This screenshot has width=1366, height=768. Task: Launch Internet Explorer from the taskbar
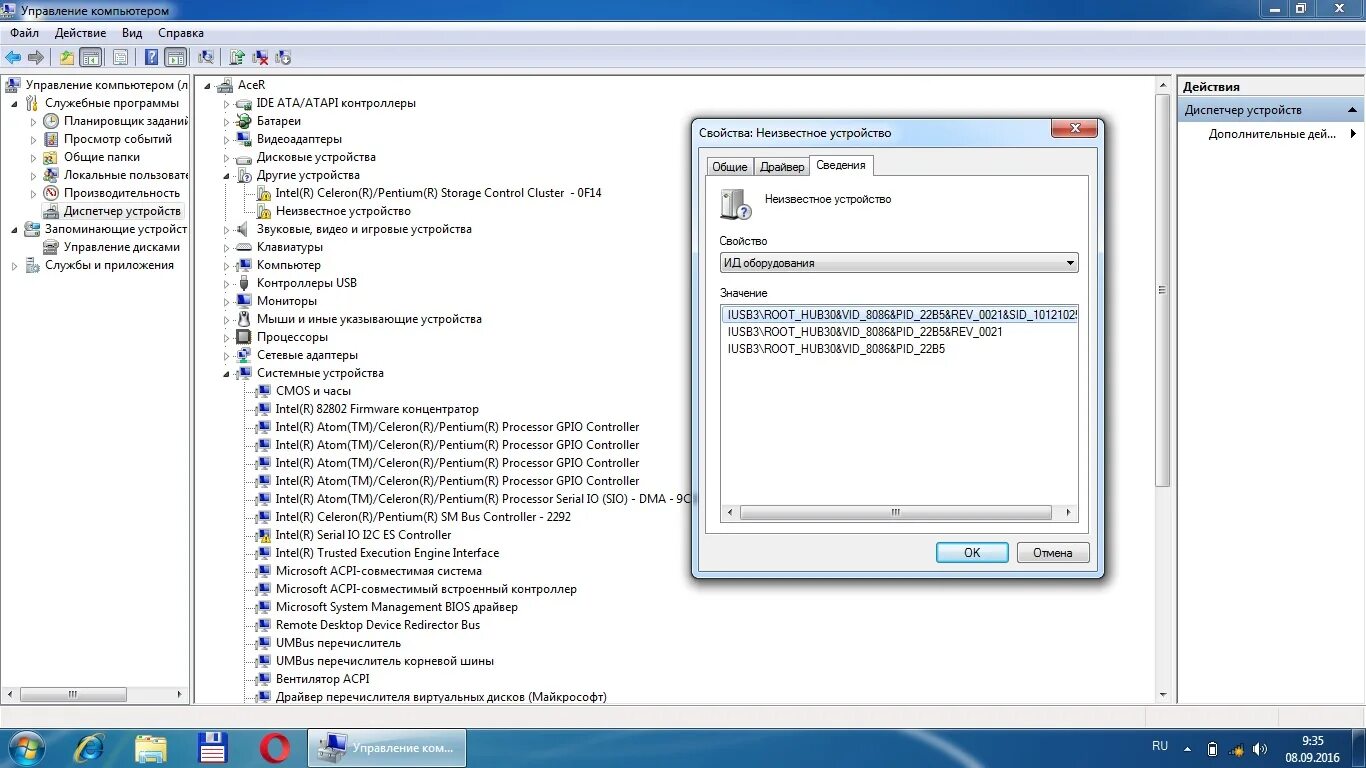click(x=89, y=747)
